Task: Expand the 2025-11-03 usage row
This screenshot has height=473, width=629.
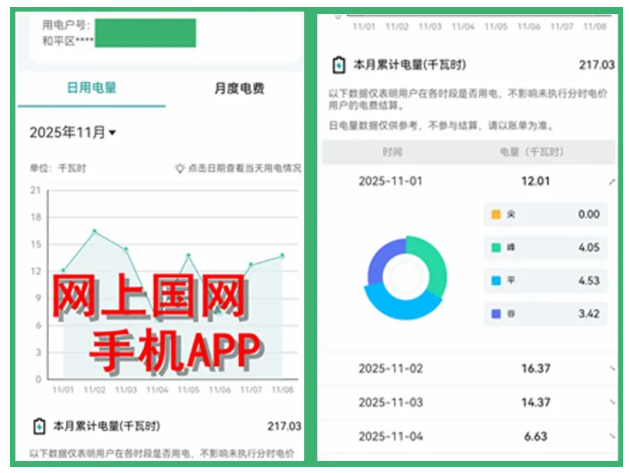Action: pos(611,403)
